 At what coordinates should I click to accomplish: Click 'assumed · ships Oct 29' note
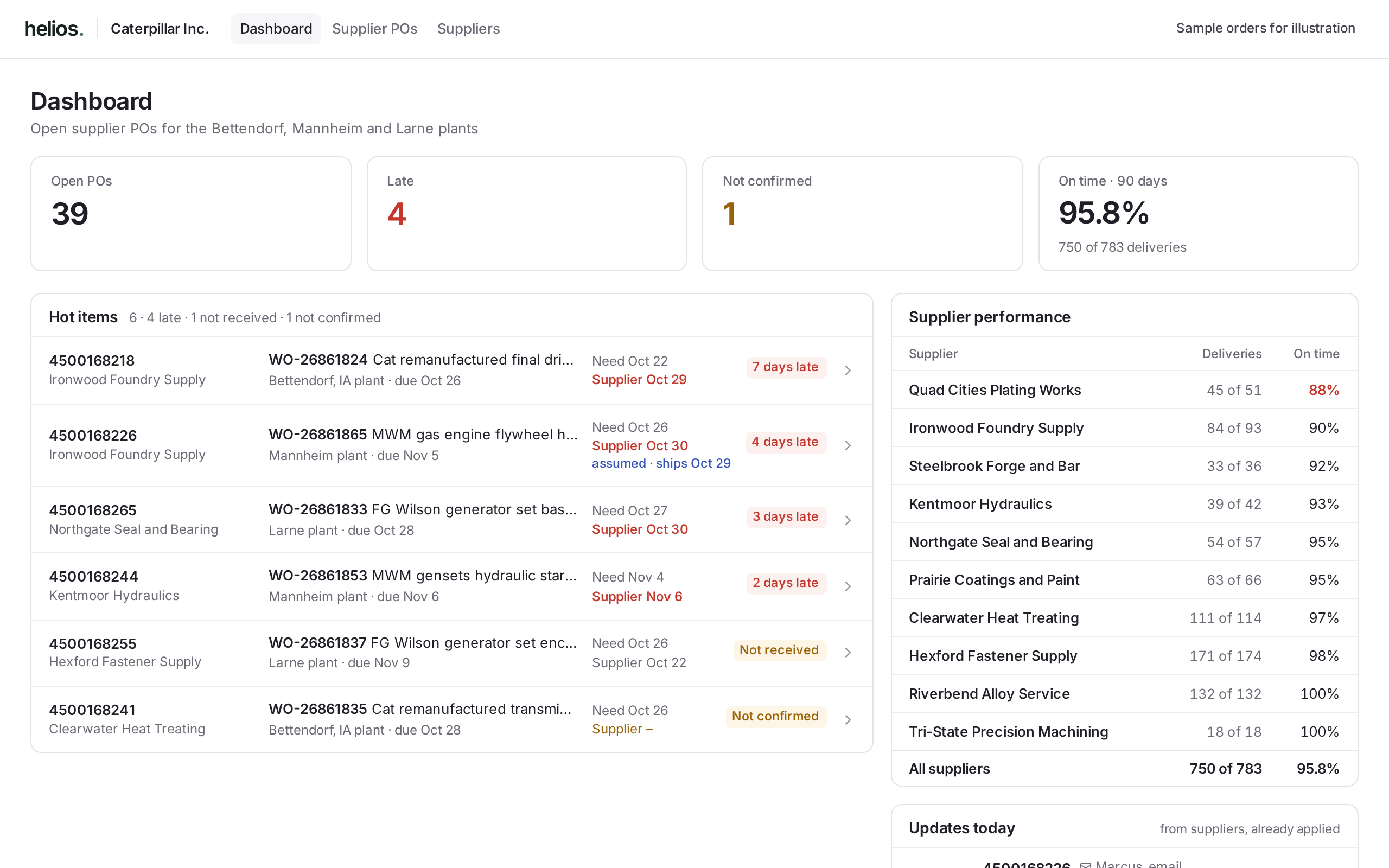[x=661, y=463]
